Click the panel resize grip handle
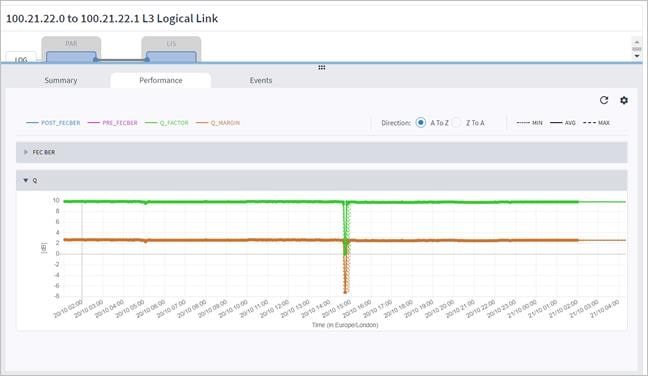Screen dimensions: 648x376 [x=322, y=67]
